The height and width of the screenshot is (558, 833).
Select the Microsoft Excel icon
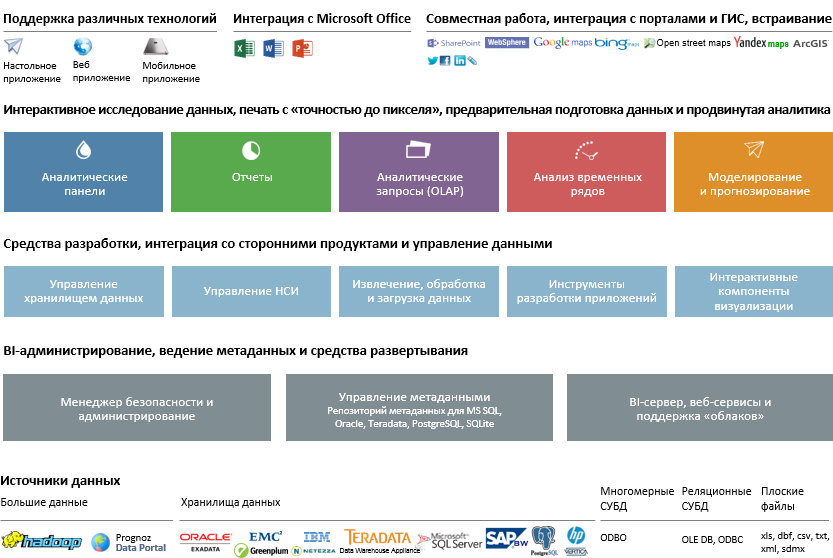coord(244,48)
